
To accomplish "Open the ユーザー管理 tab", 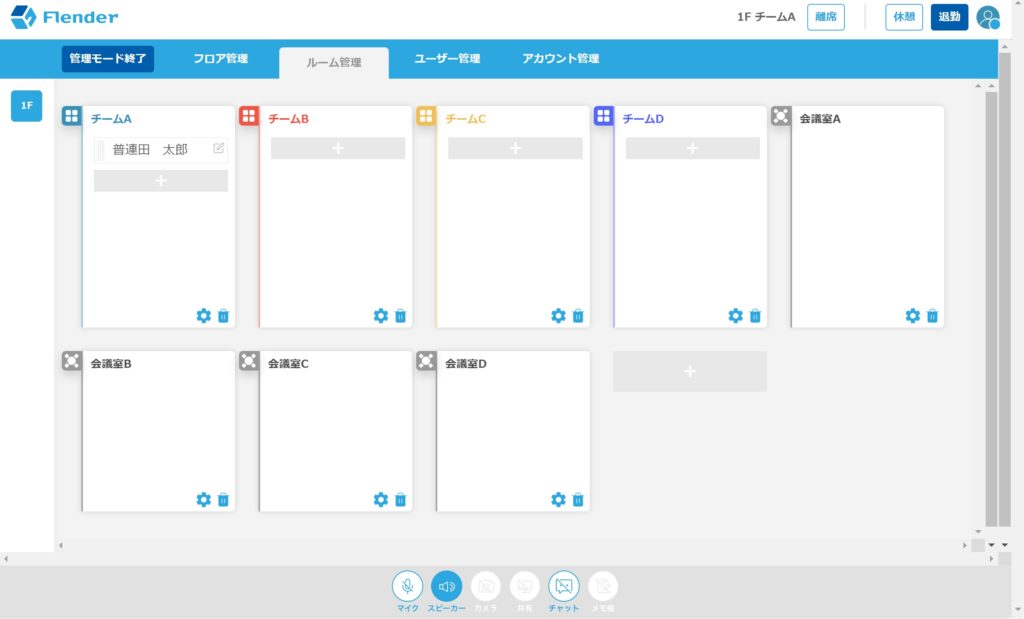I will (447, 59).
